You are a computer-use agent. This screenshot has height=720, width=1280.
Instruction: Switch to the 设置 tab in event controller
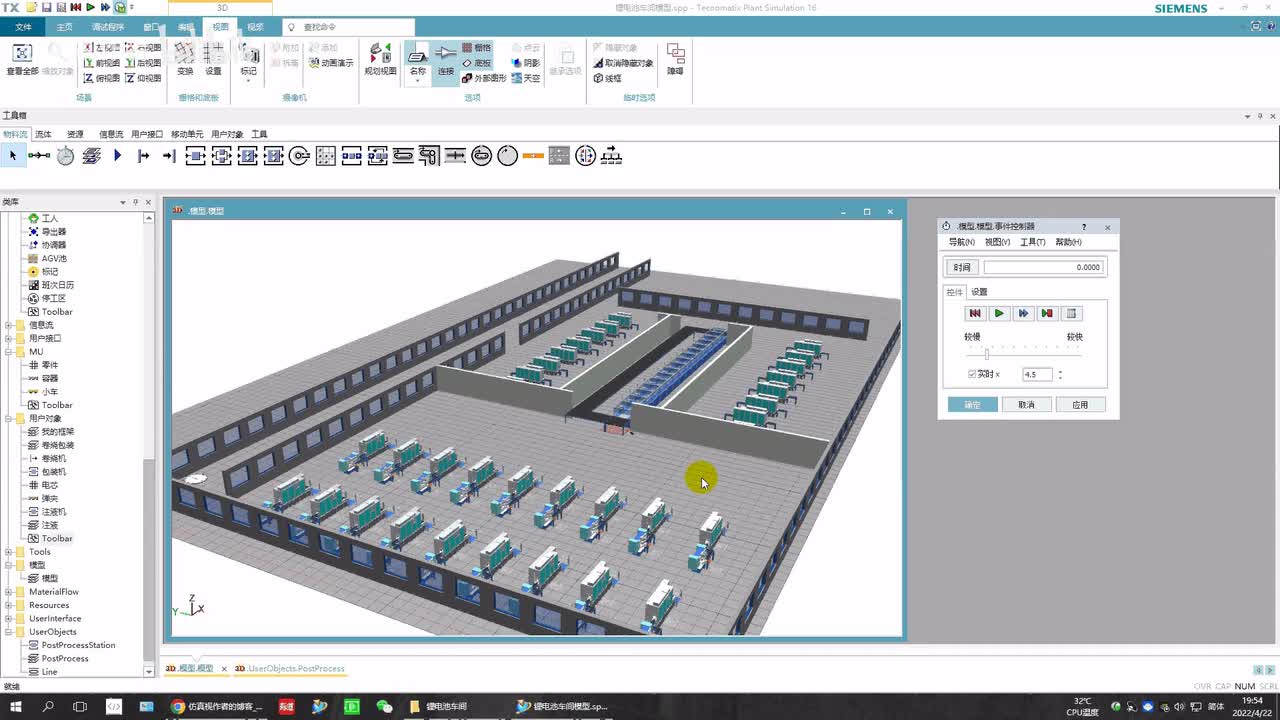pyautogui.click(x=979, y=292)
